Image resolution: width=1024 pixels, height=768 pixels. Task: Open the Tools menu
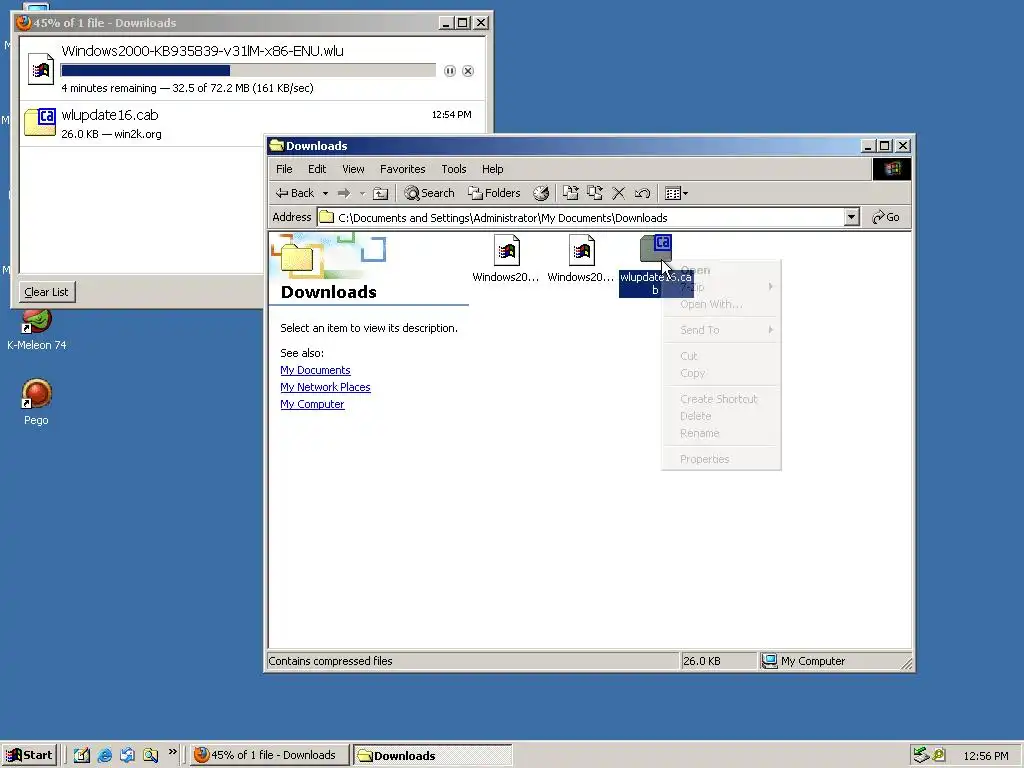pyautogui.click(x=454, y=169)
